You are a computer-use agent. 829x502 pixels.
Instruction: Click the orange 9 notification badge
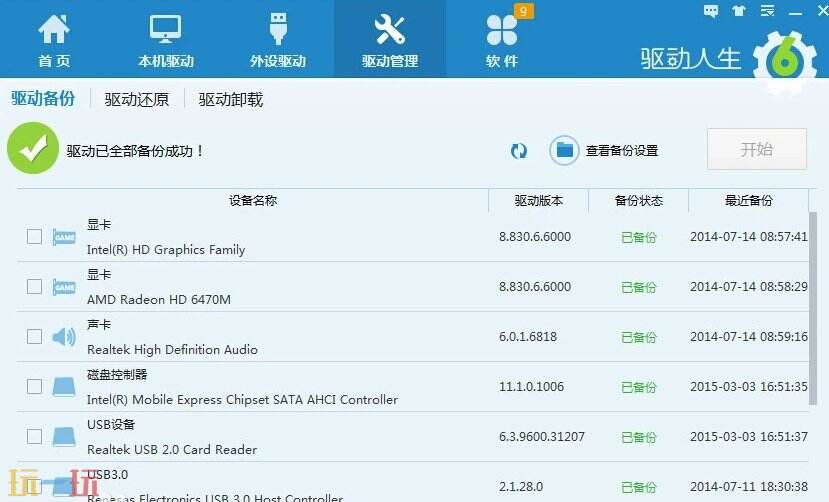(523, 11)
